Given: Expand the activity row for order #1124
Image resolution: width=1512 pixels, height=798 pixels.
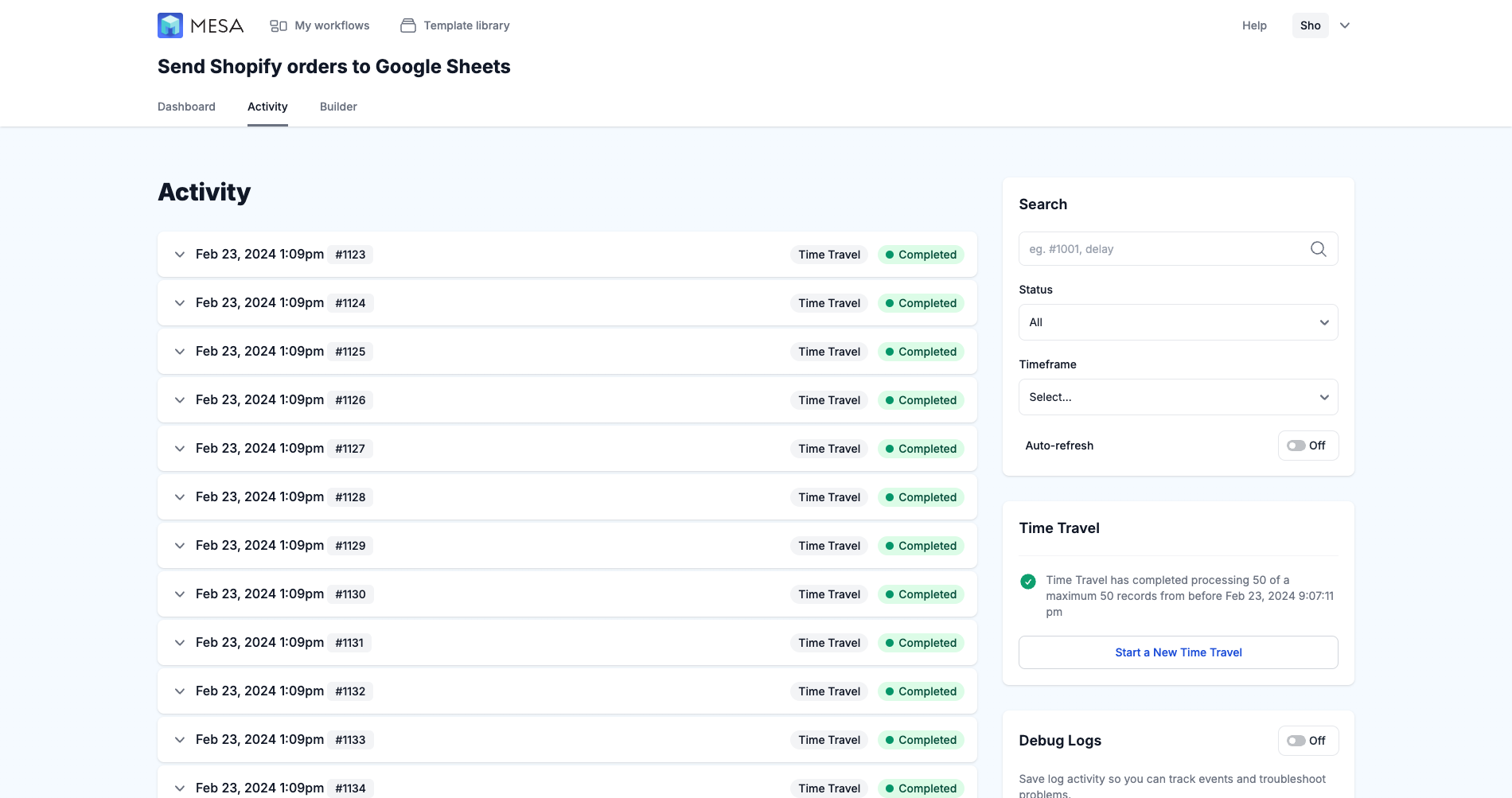Looking at the screenshot, I should coord(180,303).
